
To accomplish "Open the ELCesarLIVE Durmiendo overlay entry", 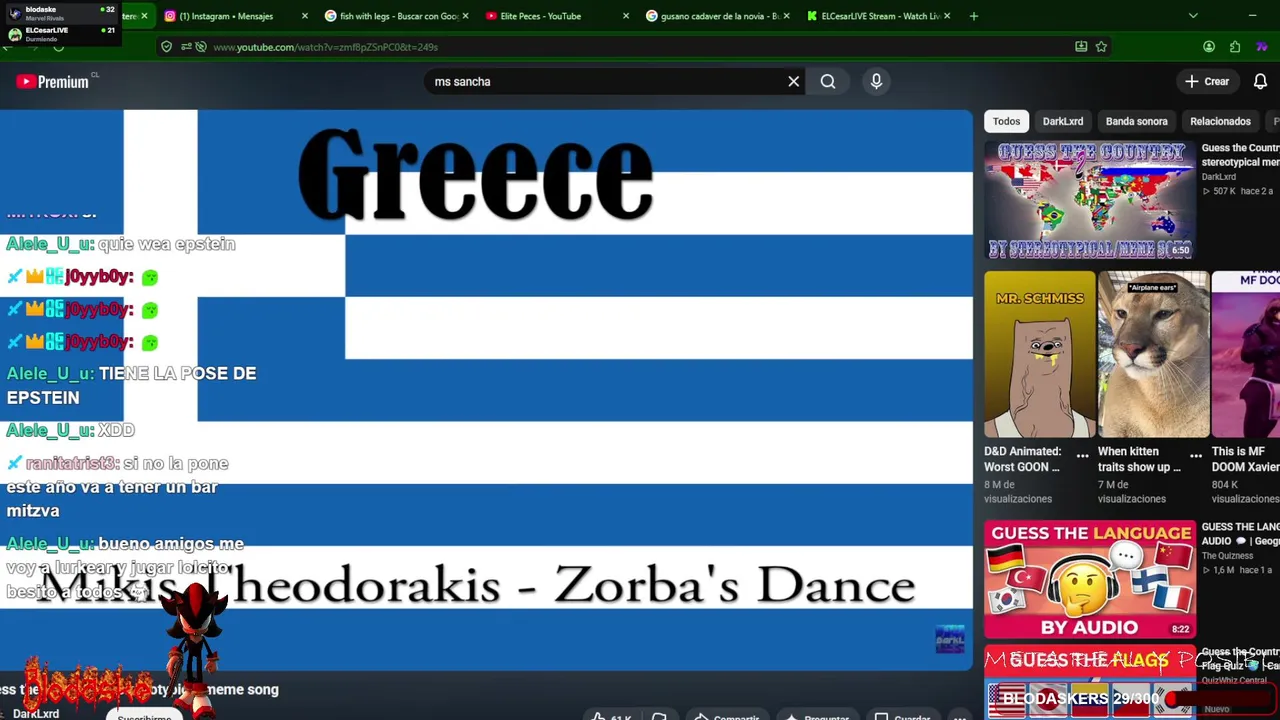I will point(61,34).
